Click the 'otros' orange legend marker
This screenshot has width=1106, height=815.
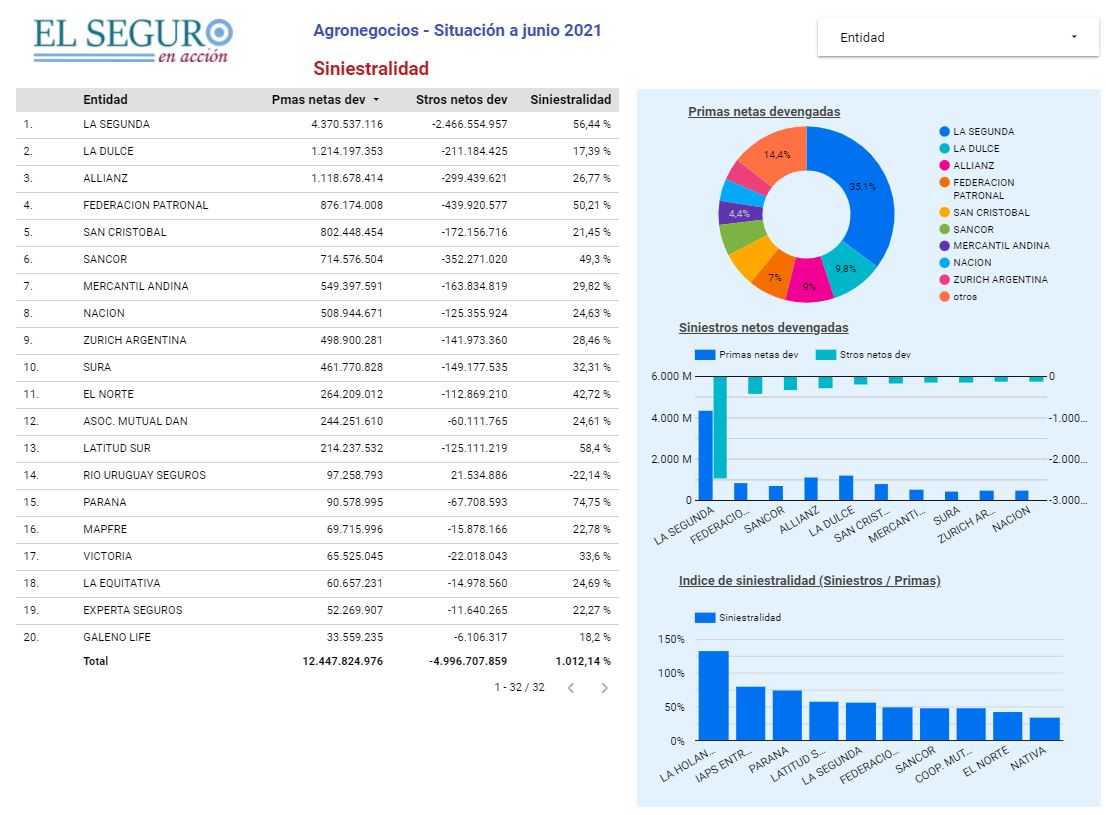click(944, 297)
